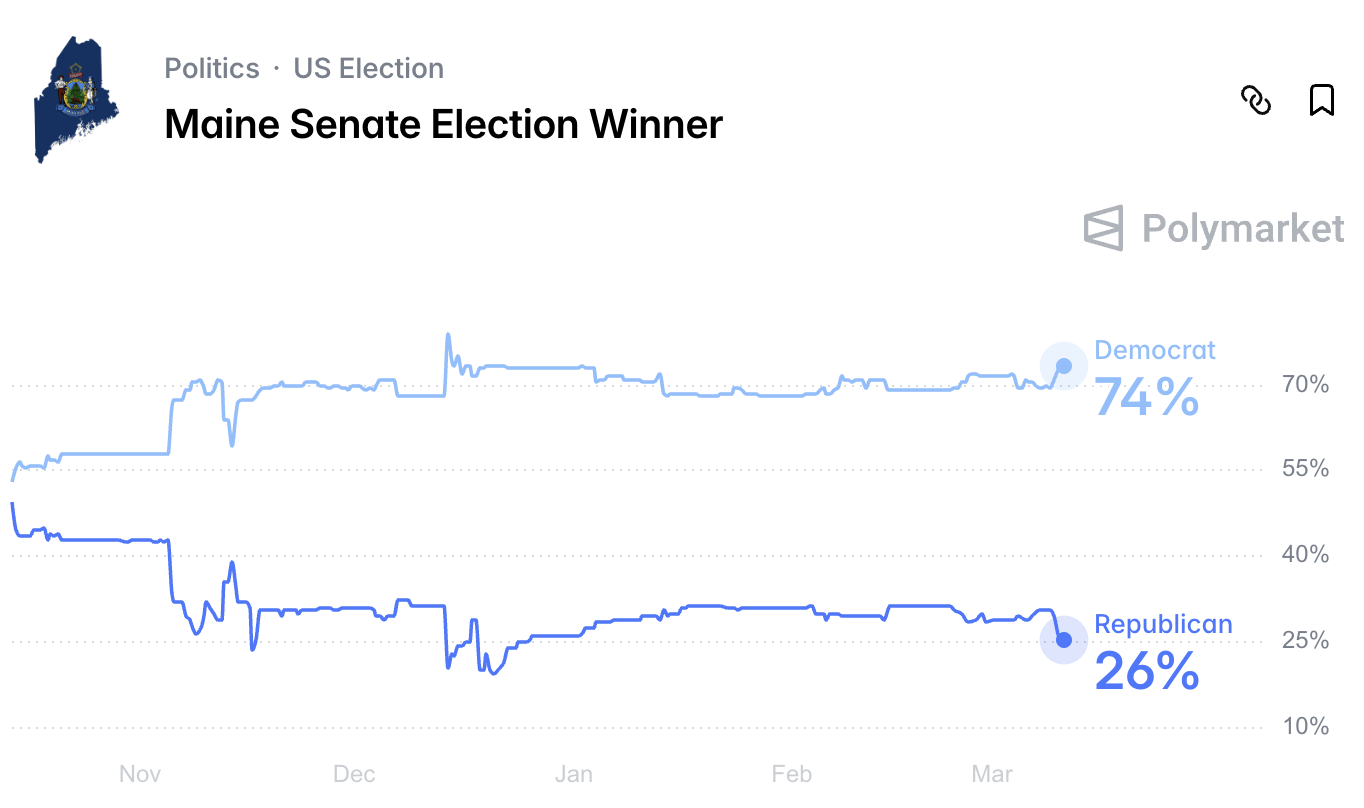The image size is (1364, 808).
Task: Click the Maine Senate Election Winner title
Action: click(x=443, y=125)
